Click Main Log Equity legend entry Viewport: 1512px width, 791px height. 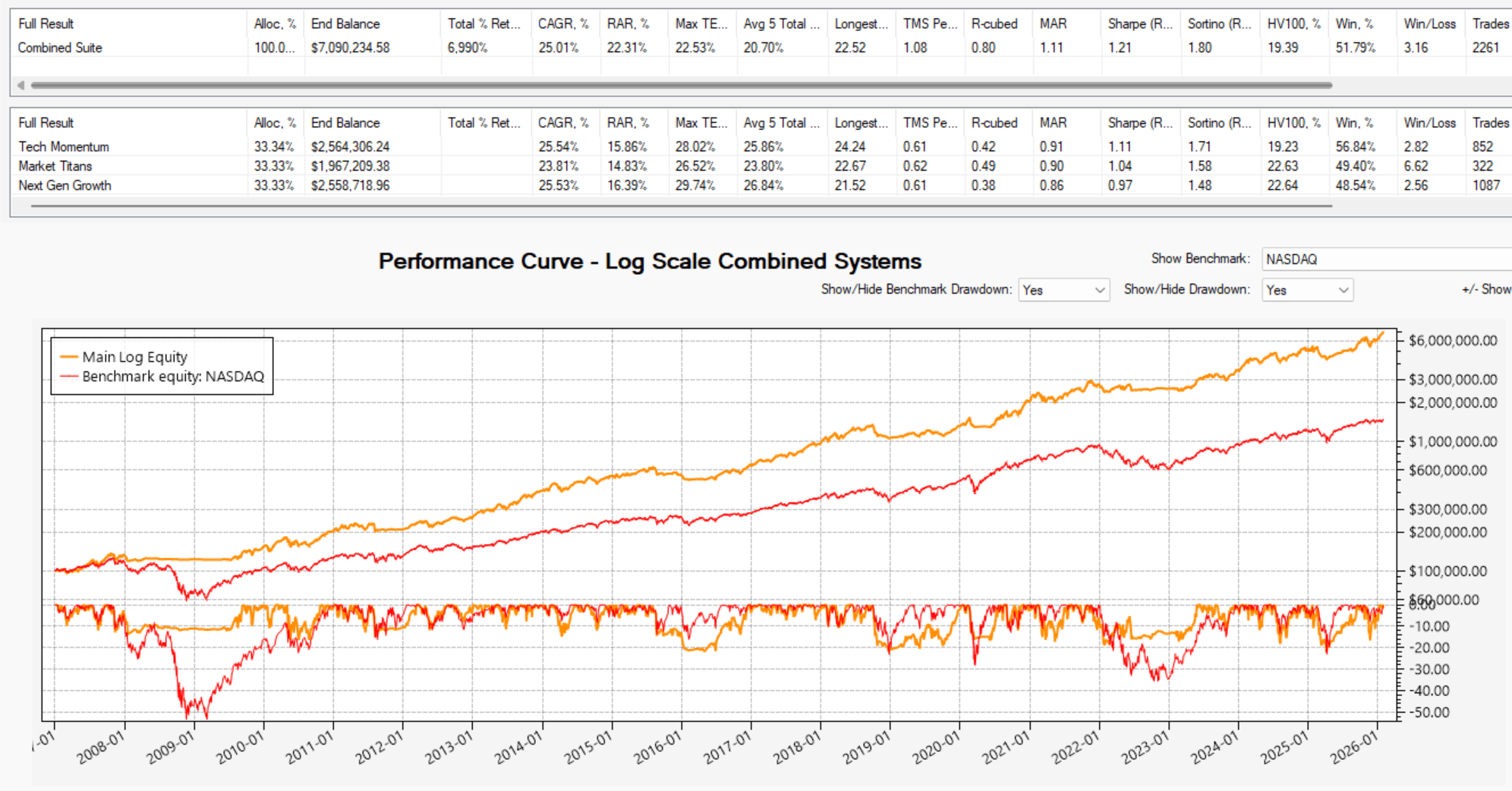pos(134,357)
